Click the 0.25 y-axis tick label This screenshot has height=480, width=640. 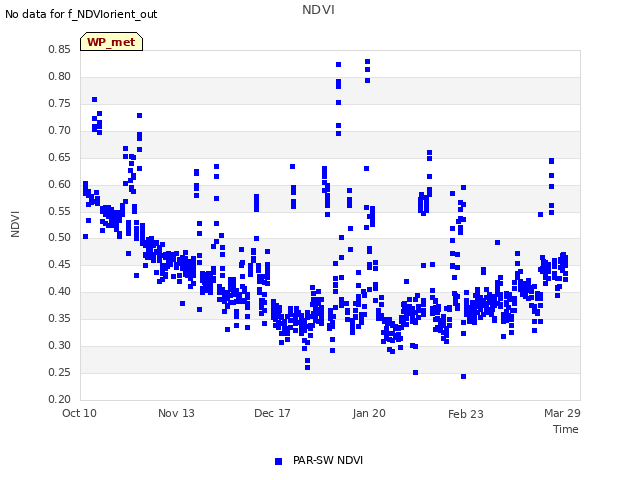[60, 372]
